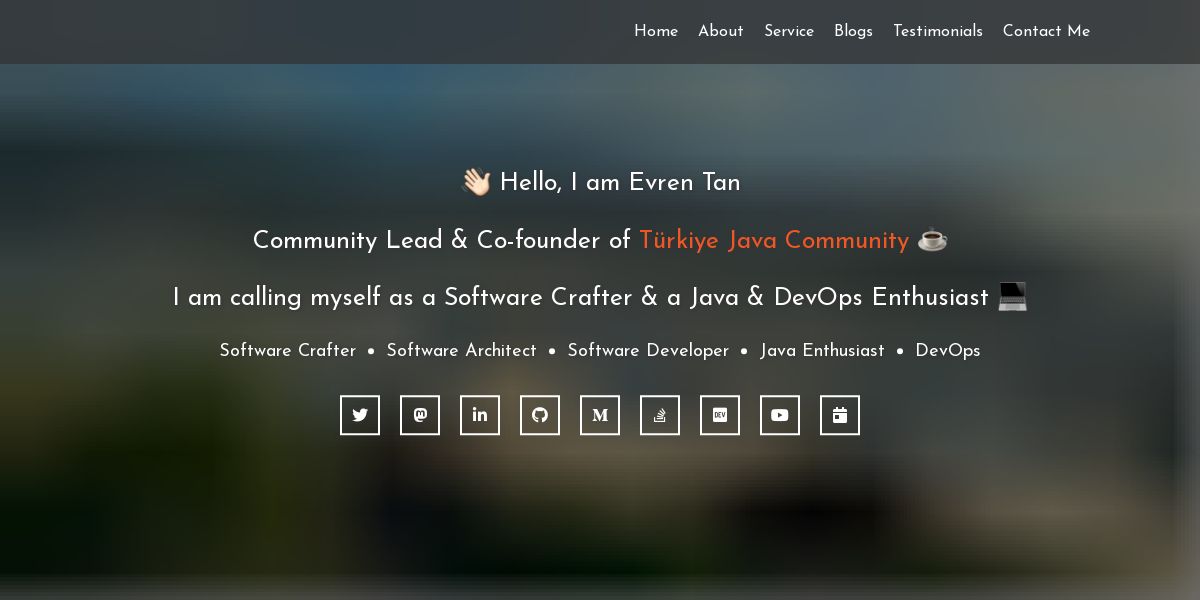The height and width of the screenshot is (600, 1200).
Task: Click the 'I am calling myself' tagline text
Action: [600, 297]
